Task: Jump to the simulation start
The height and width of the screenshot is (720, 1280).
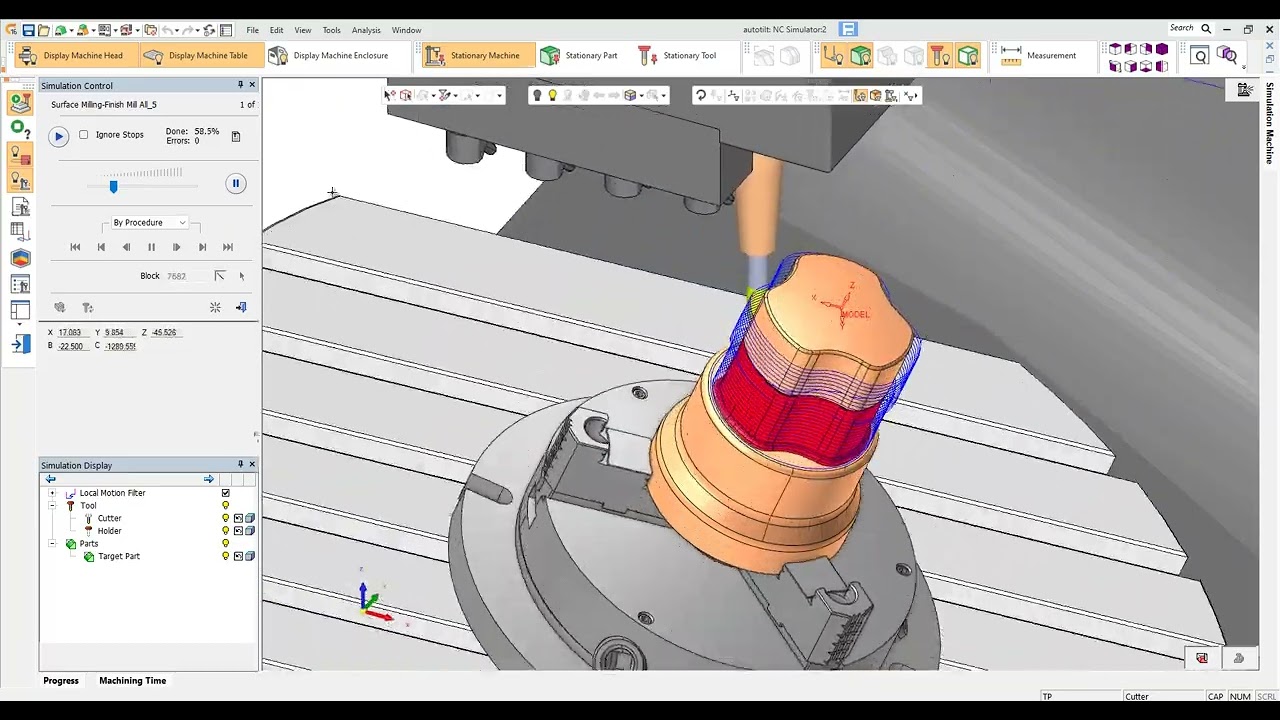Action: [x=75, y=247]
